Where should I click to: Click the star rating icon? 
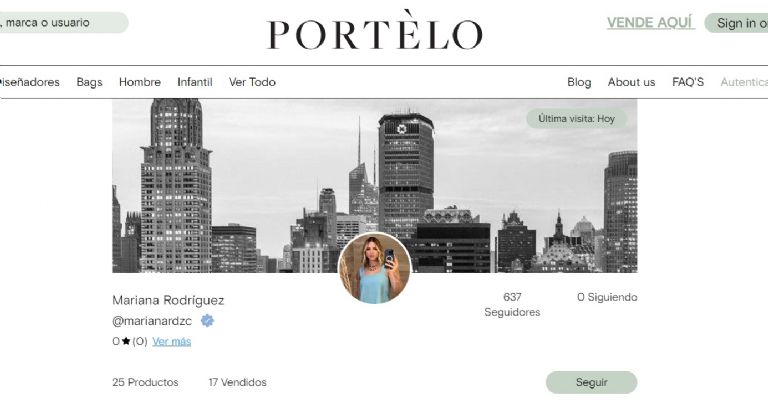click(x=126, y=341)
